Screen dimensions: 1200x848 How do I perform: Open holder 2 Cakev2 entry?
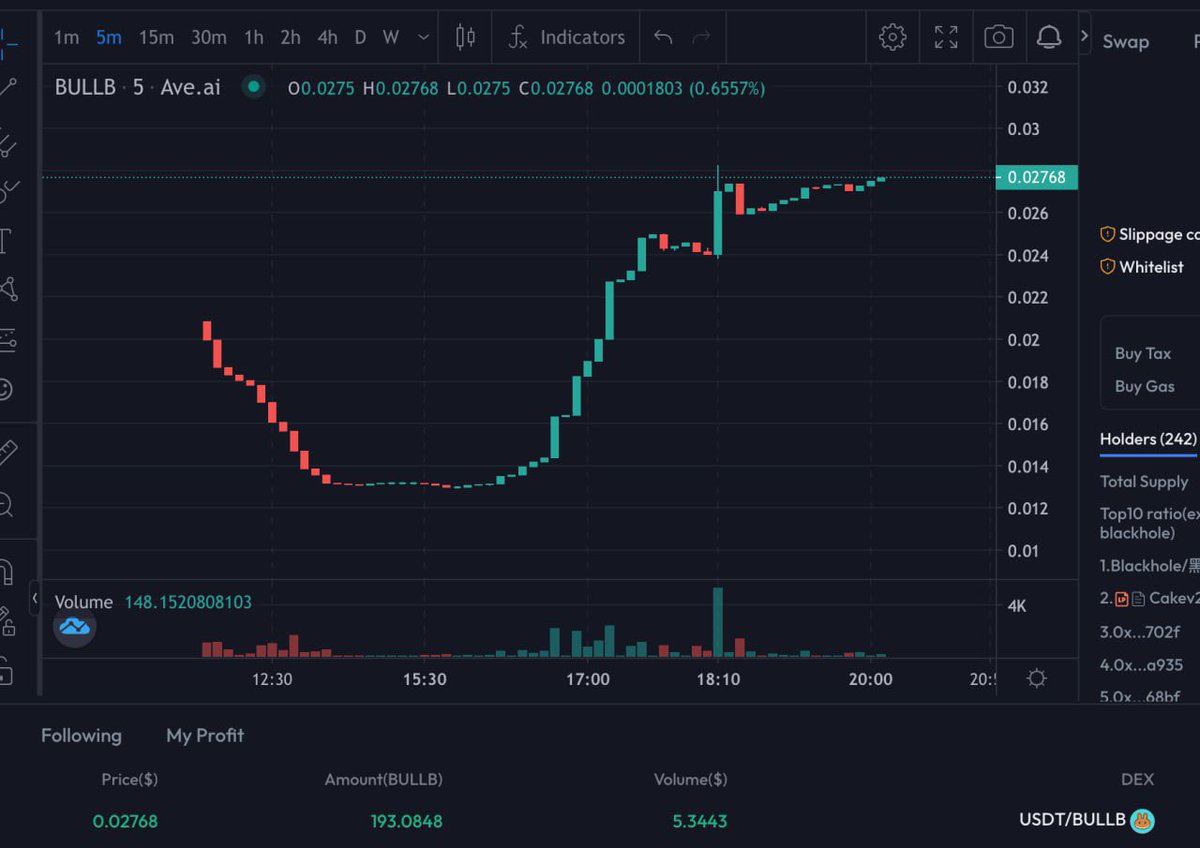1150,598
